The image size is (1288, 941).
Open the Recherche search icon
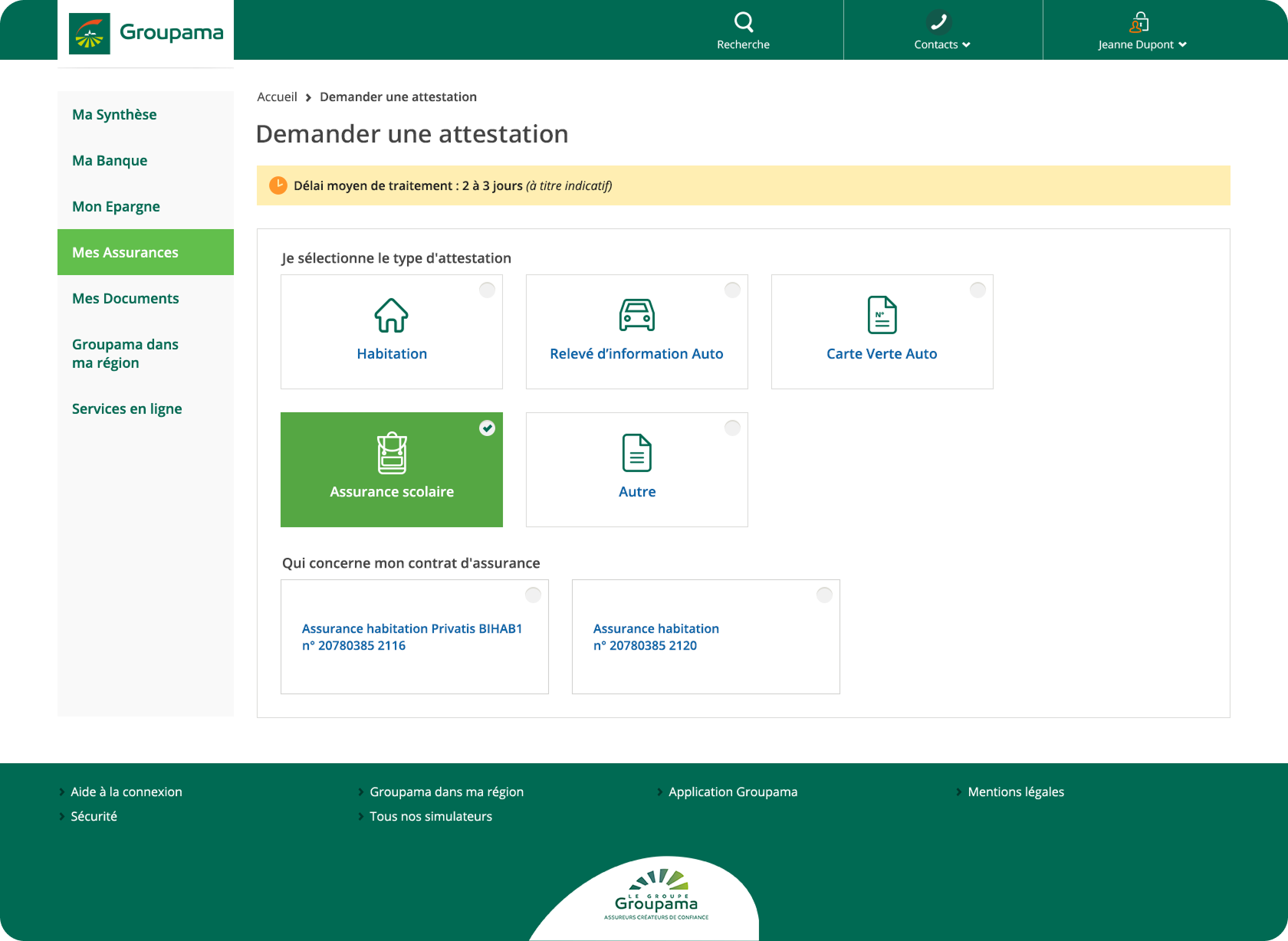(743, 22)
